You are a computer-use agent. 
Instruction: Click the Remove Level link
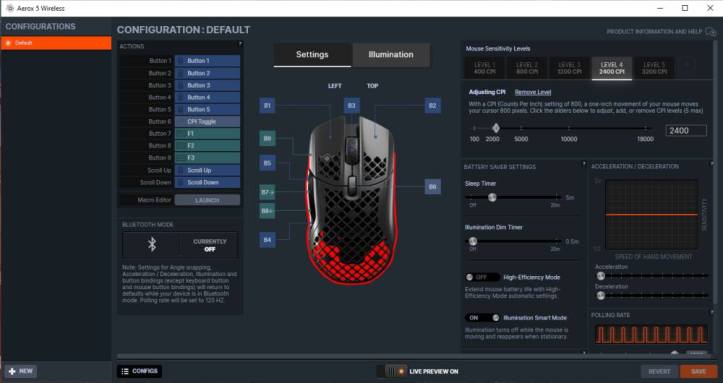[x=533, y=92]
